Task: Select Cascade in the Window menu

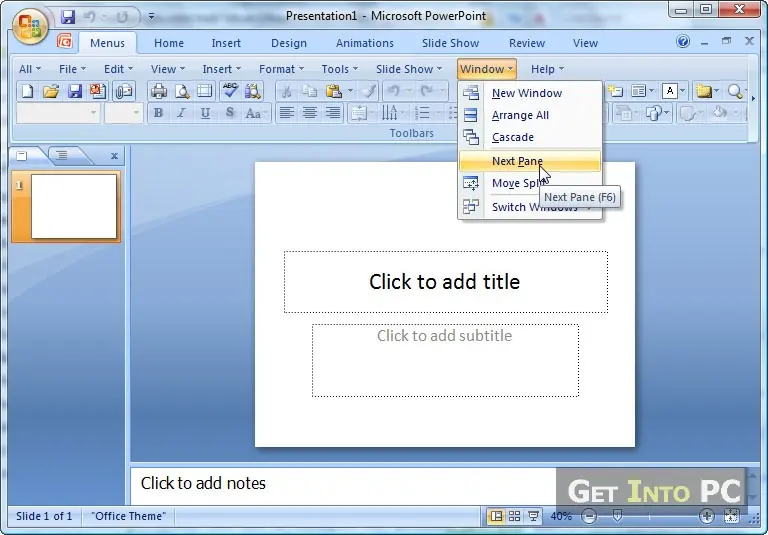Action: pyautogui.click(x=530, y=137)
